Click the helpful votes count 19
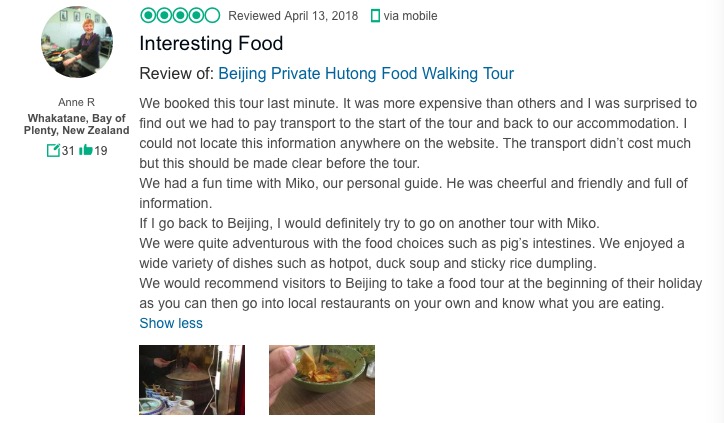 tap(101, 151)
